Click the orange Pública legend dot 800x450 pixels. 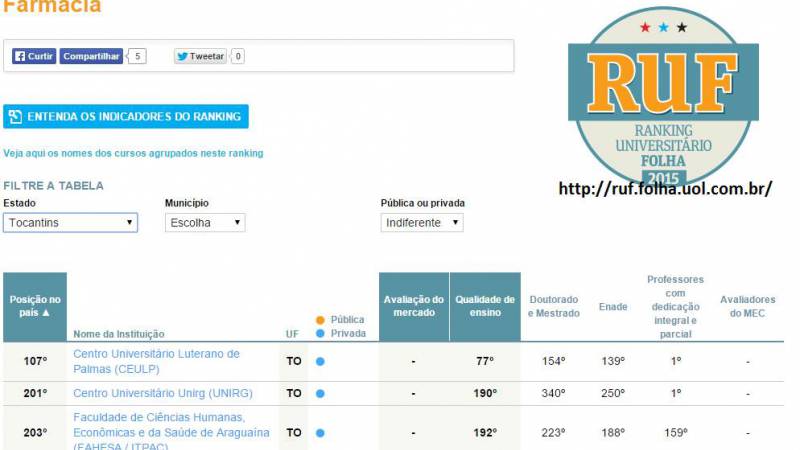tap(320, 320)
